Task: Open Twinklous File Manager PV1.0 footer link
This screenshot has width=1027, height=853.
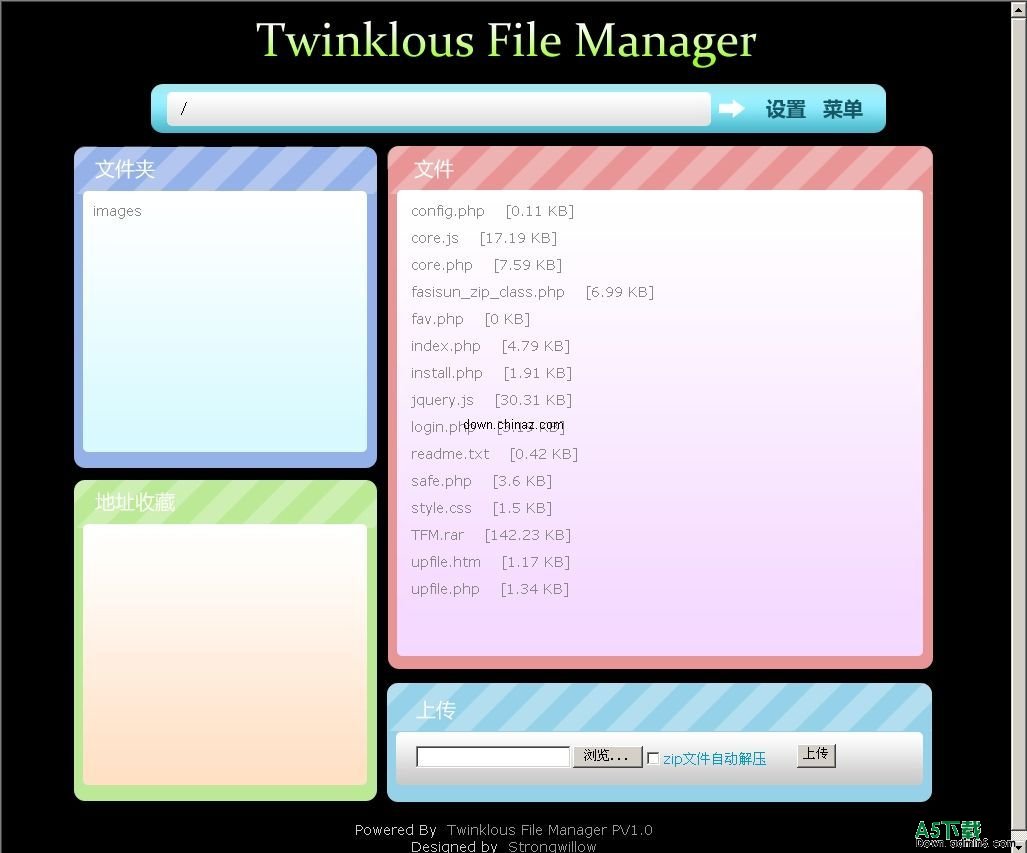Action: tap(550, 830)
